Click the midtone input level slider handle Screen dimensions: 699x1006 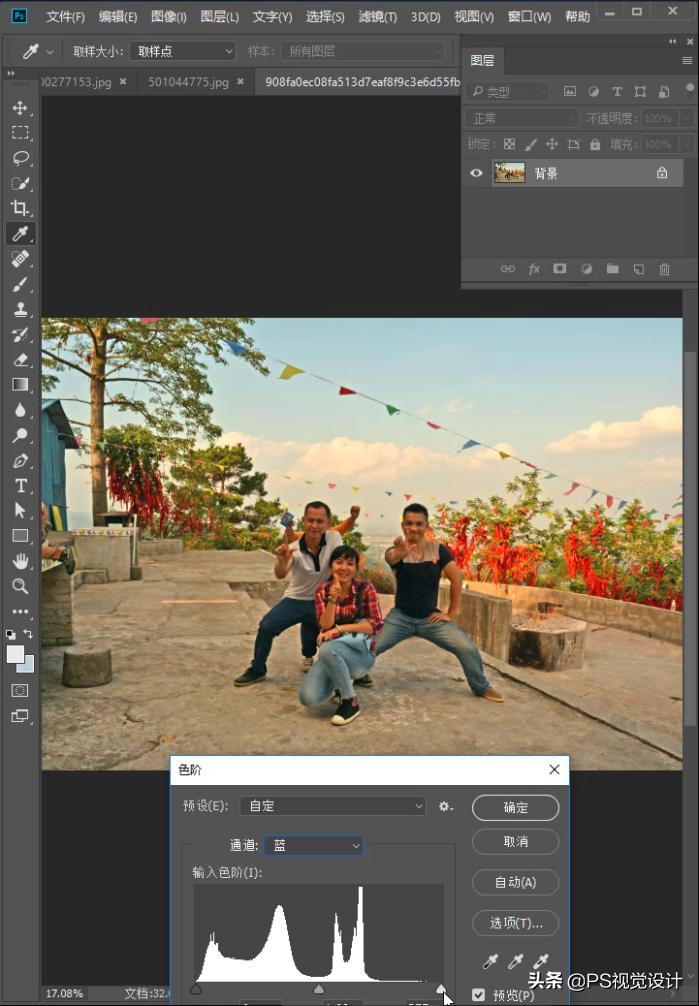319,989
